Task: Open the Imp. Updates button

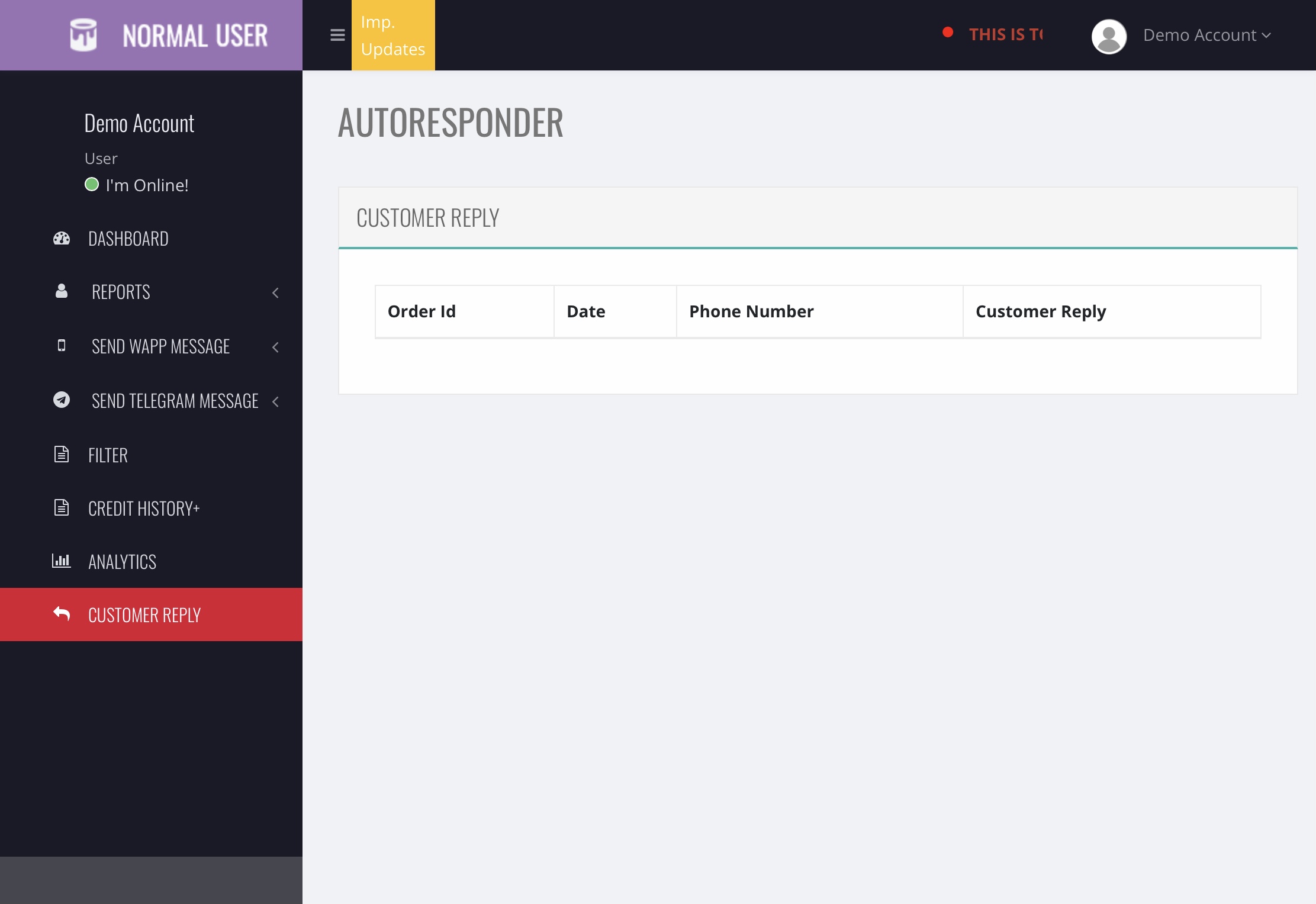Action: pyautogui.click(x=393, y=35)
